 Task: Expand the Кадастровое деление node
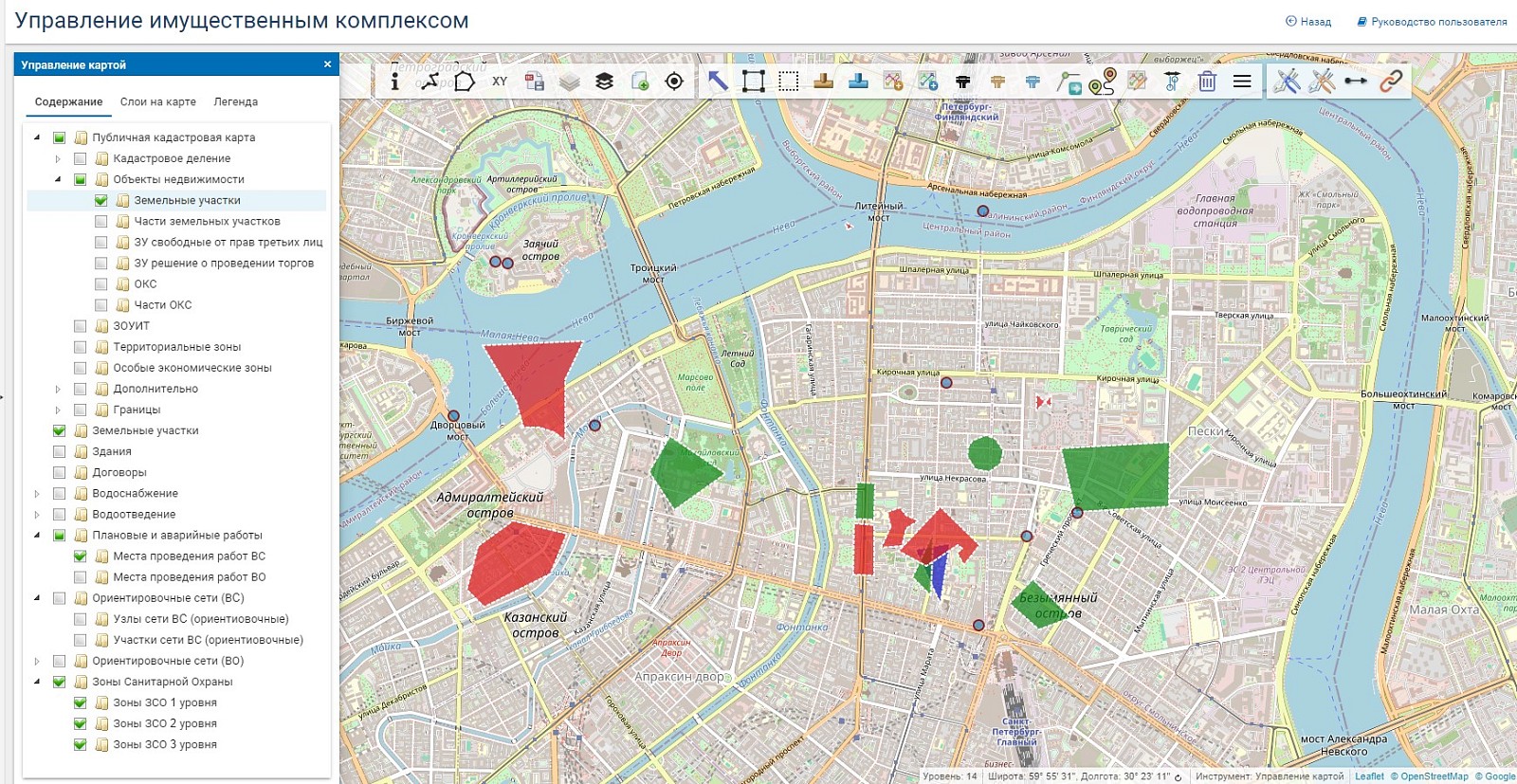(x=58, y=158)
